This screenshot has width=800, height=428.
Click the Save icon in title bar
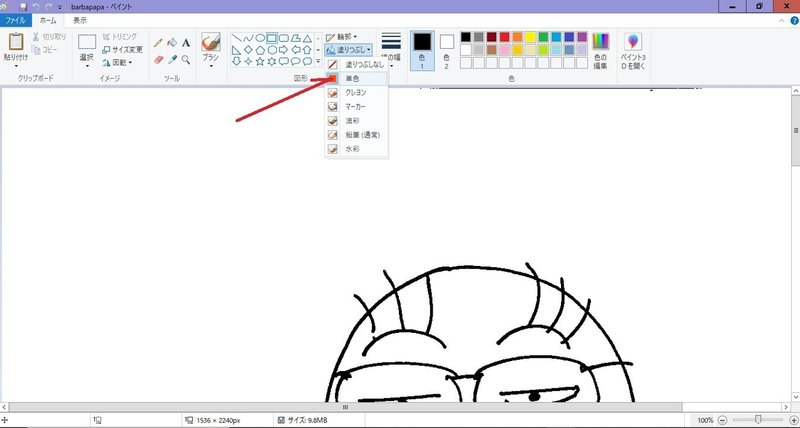(x=23, y=7)
